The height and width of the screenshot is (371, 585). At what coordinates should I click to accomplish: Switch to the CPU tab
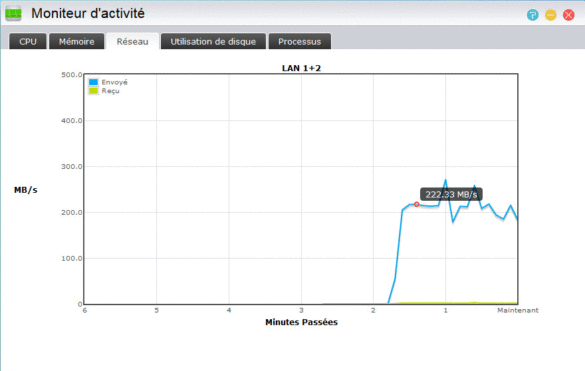coord(28,41)
